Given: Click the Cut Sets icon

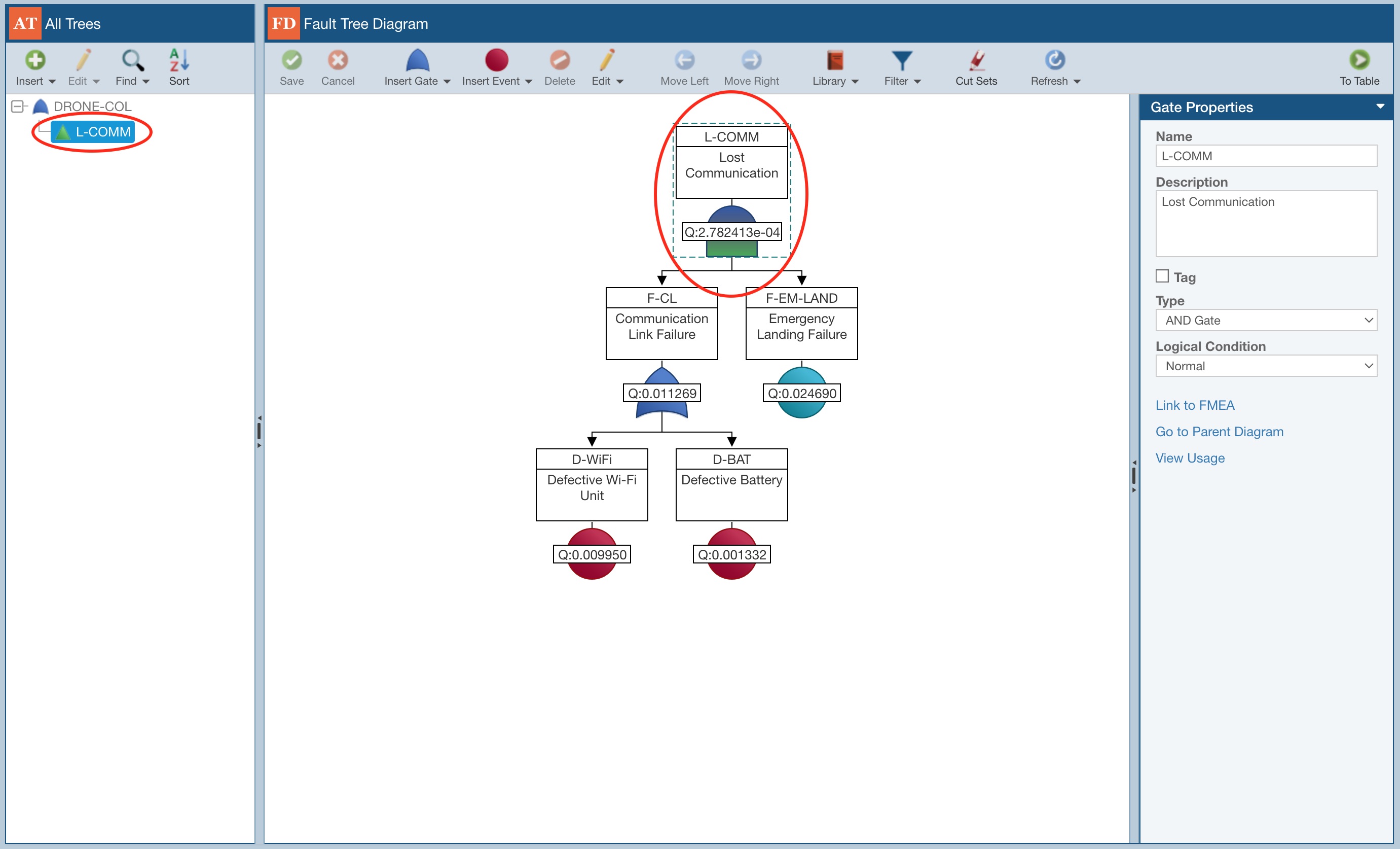Looking at the screenshot, I should 976,60.
